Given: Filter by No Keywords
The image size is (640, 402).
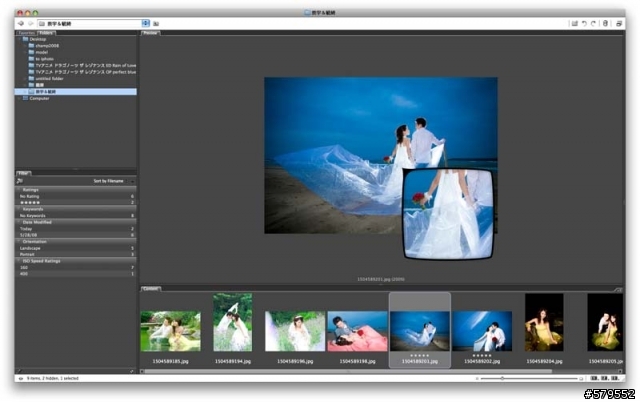Looking at the screenshot, I should pyautogui.click(x=76, y=215).
